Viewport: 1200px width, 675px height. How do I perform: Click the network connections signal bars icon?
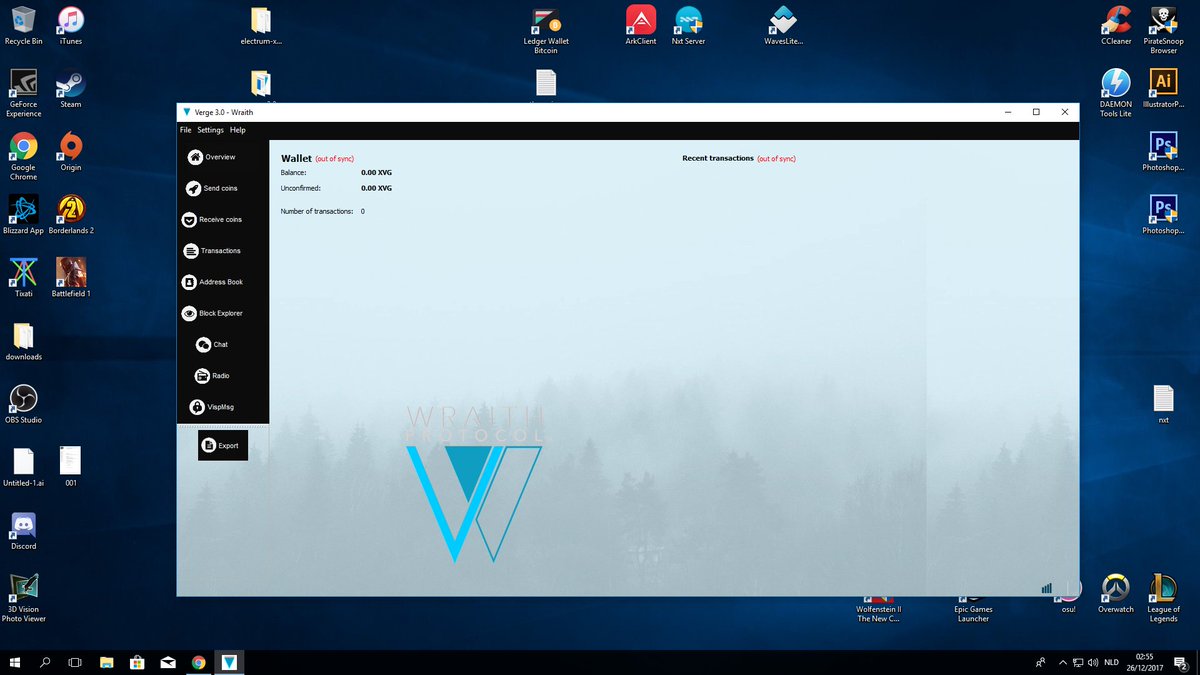[1047, 588]
